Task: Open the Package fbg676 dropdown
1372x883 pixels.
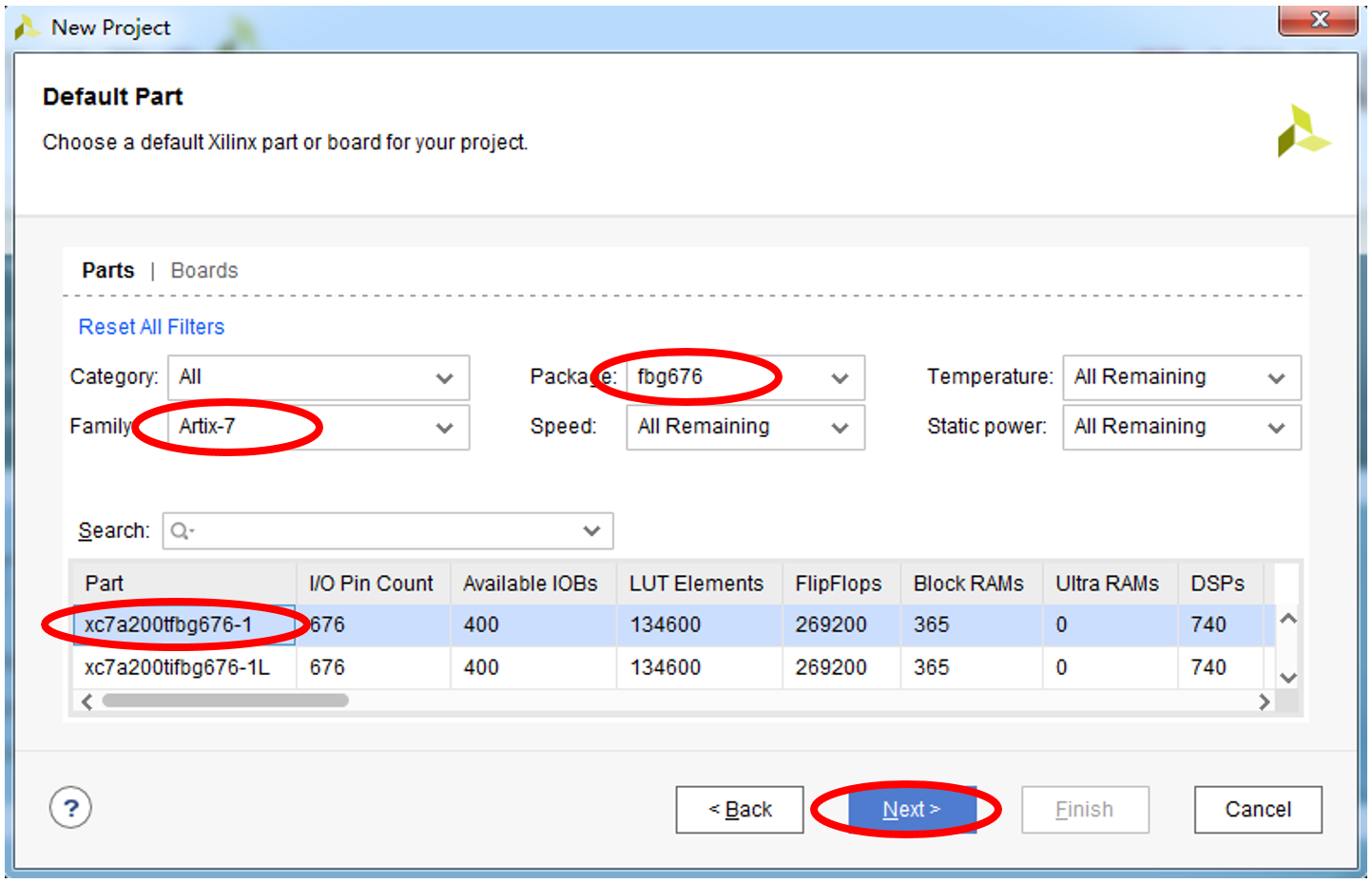Action: [744, 377]
